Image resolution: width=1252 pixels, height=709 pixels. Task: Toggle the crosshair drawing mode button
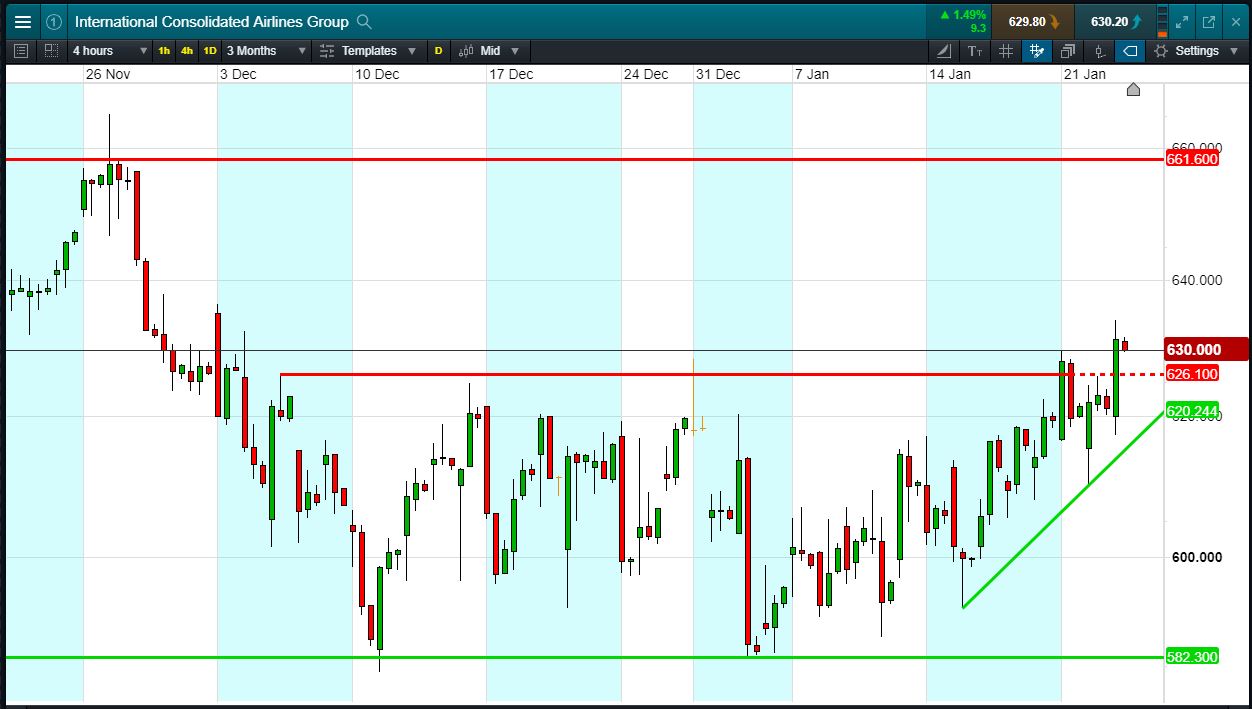pos(1036,51)
